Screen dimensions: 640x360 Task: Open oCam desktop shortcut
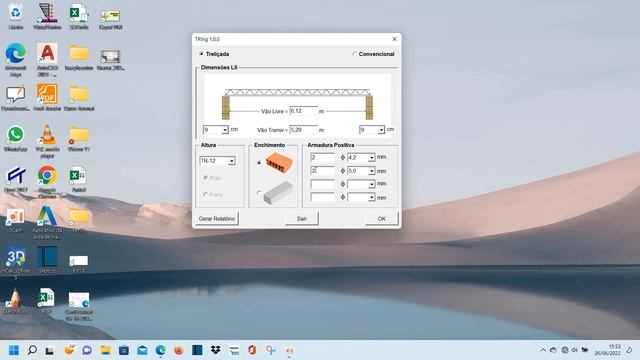(x=16, y=220)
